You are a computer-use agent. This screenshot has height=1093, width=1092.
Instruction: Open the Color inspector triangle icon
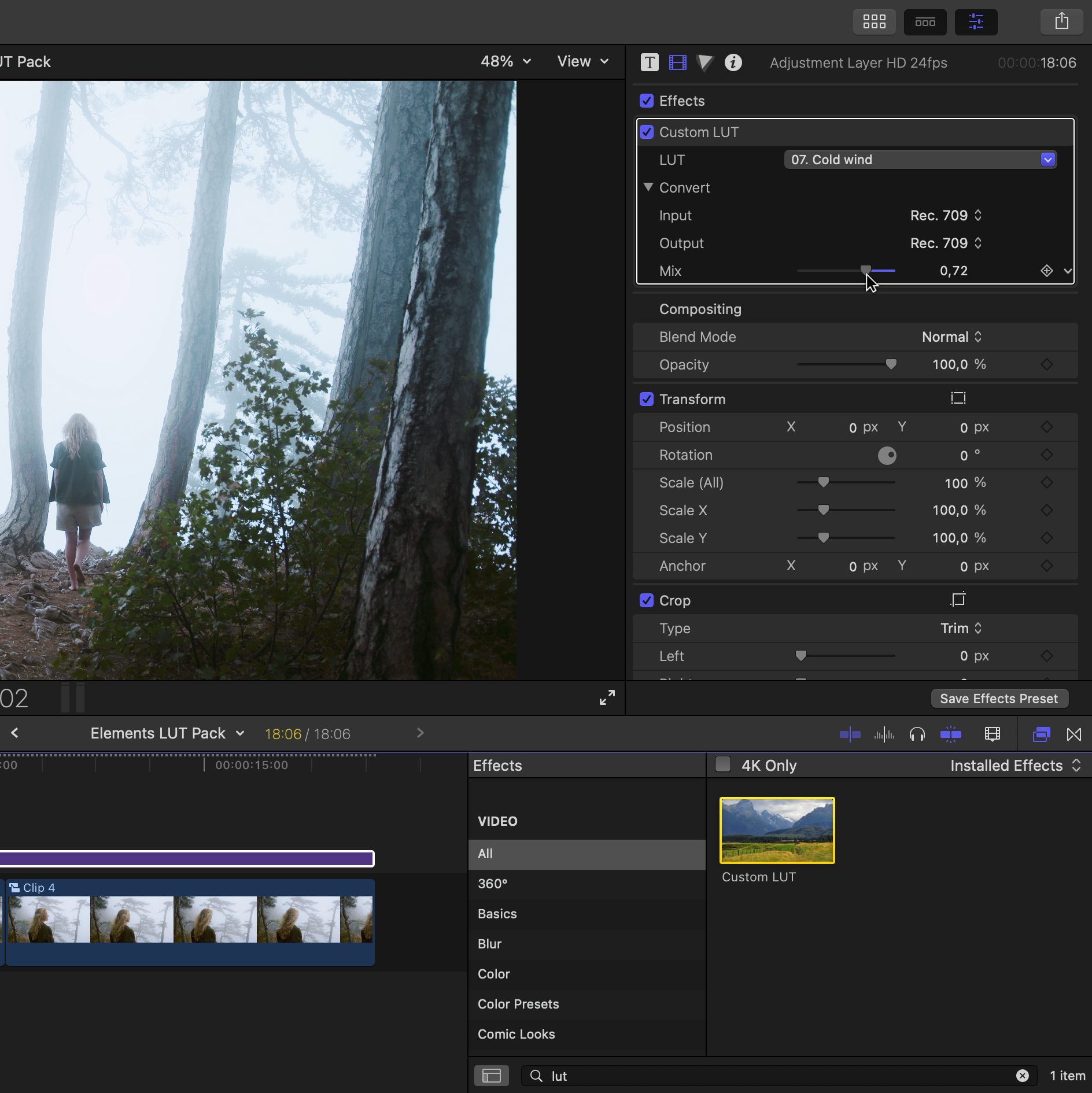(705, 62)
